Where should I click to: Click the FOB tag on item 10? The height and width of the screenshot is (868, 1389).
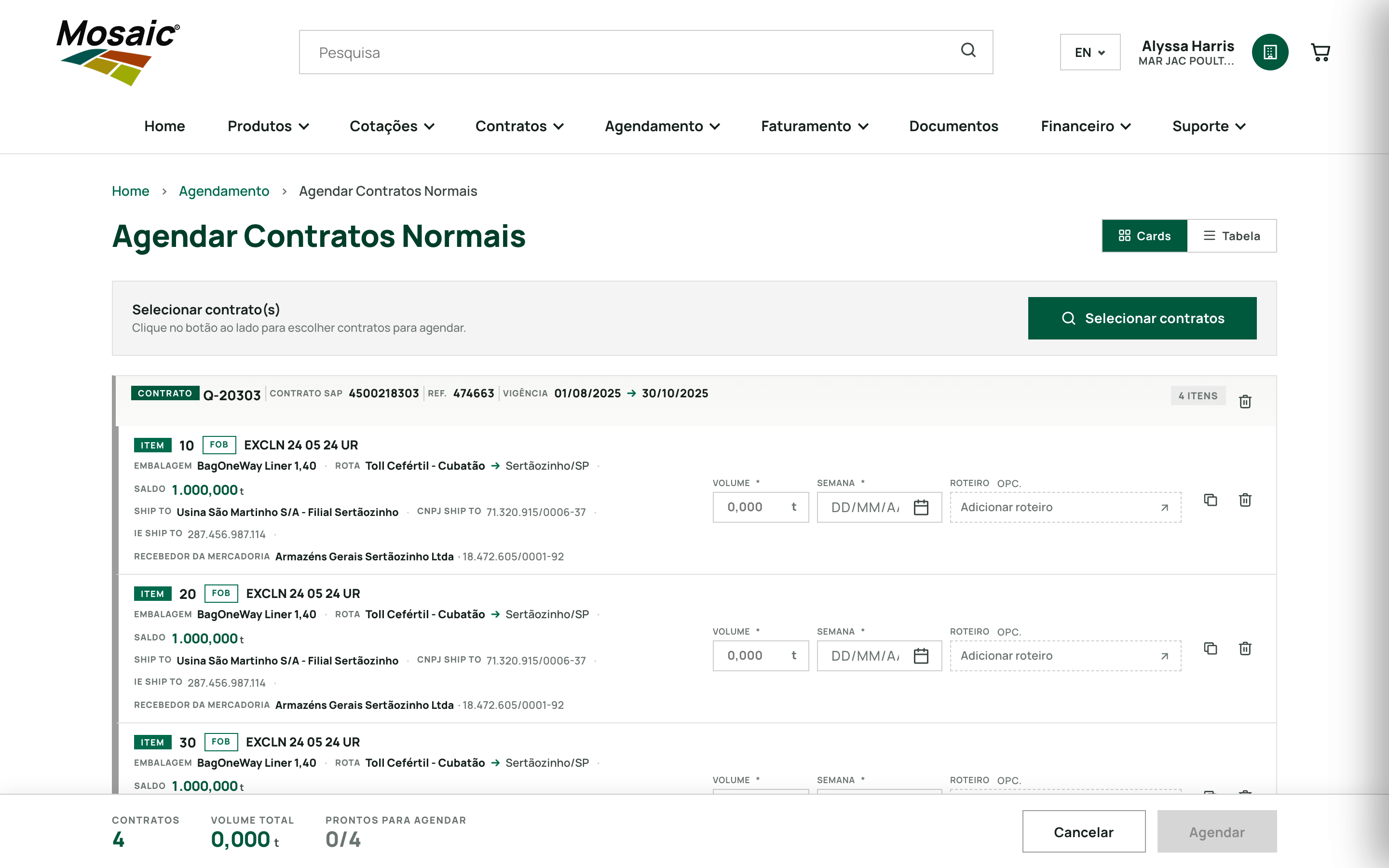pyautogui.click(x=218, y=445)
